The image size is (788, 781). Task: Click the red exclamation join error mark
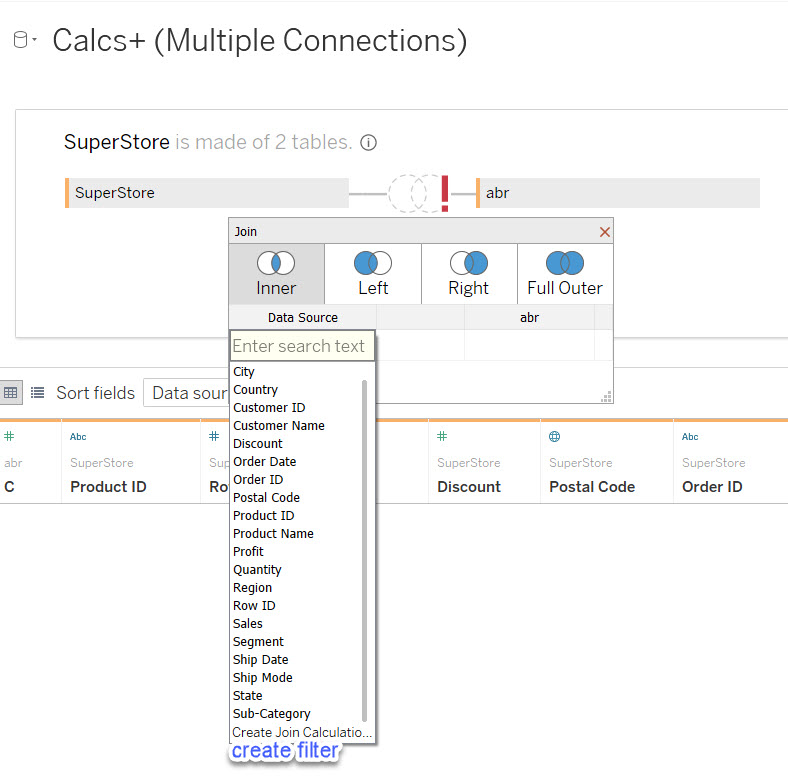click(445, 193)
